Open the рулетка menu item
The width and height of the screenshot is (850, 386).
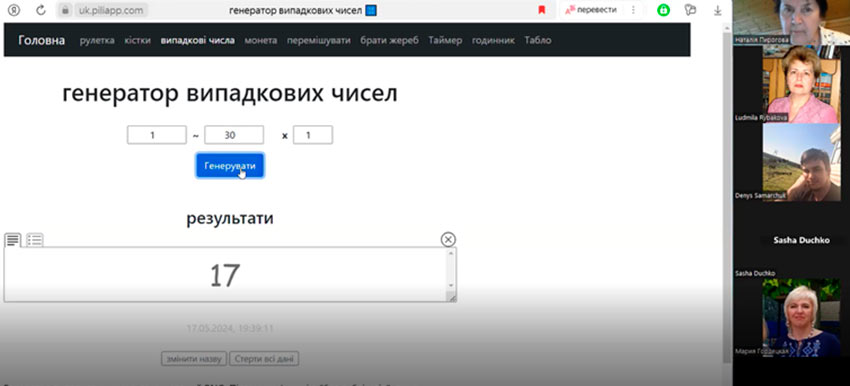[97, 40]
